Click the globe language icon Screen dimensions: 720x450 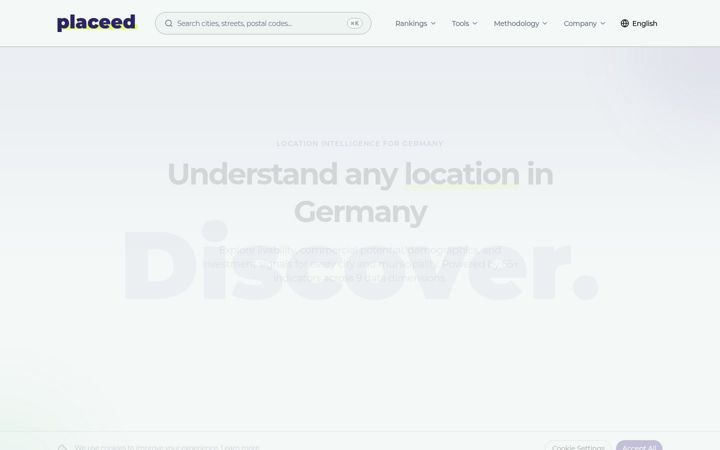tap(624, 23)
